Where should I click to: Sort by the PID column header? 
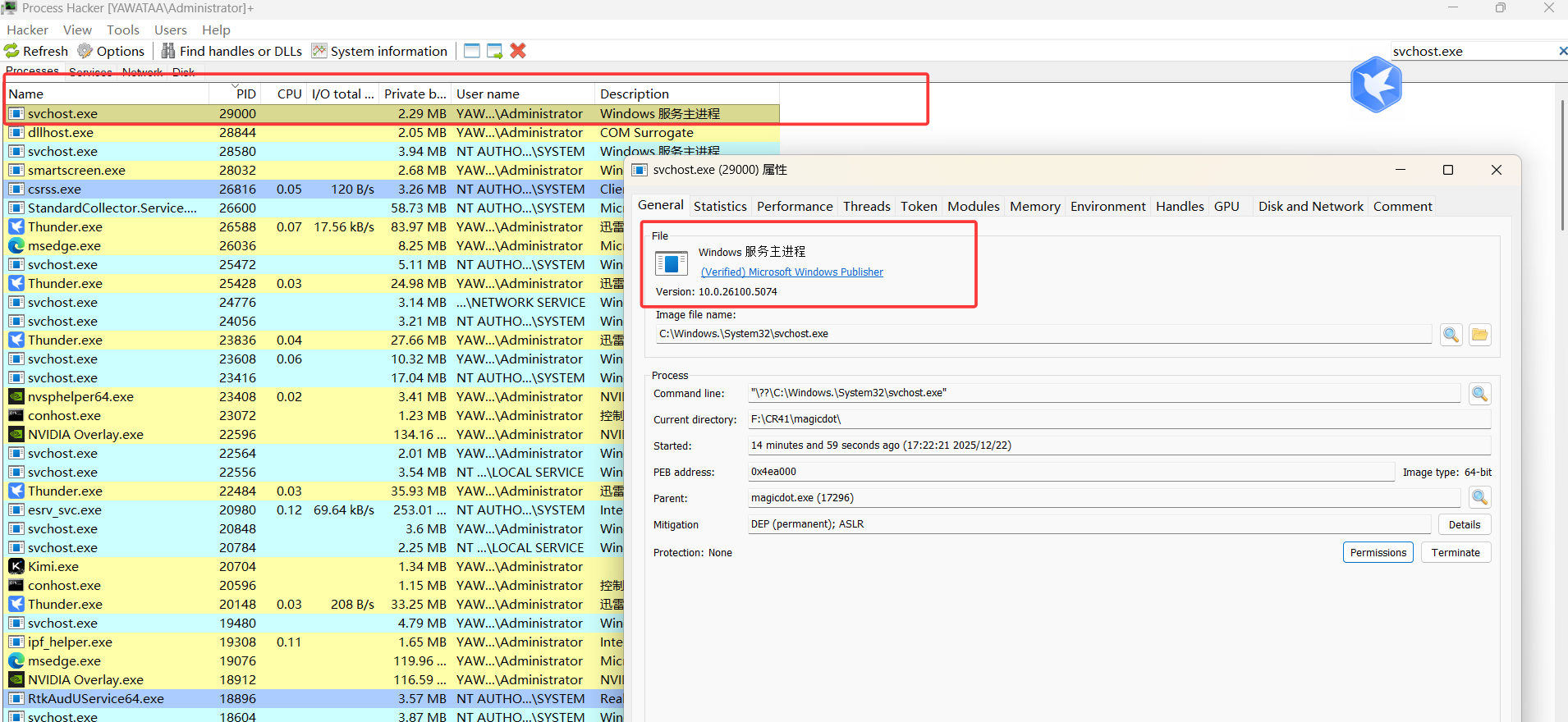(x=235, y=94)
